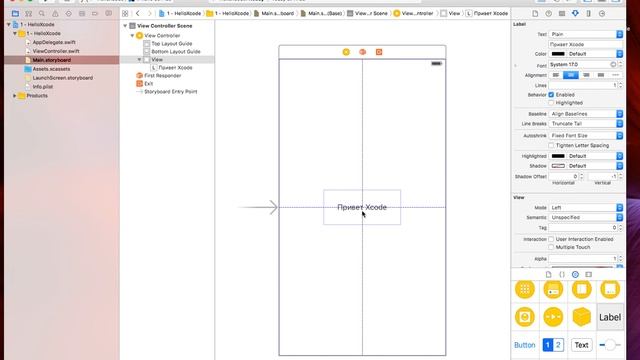The height and width of the screenshot is (360, 640).
Task: Open the Test navigator diamond icon
Action: (68, 13)
